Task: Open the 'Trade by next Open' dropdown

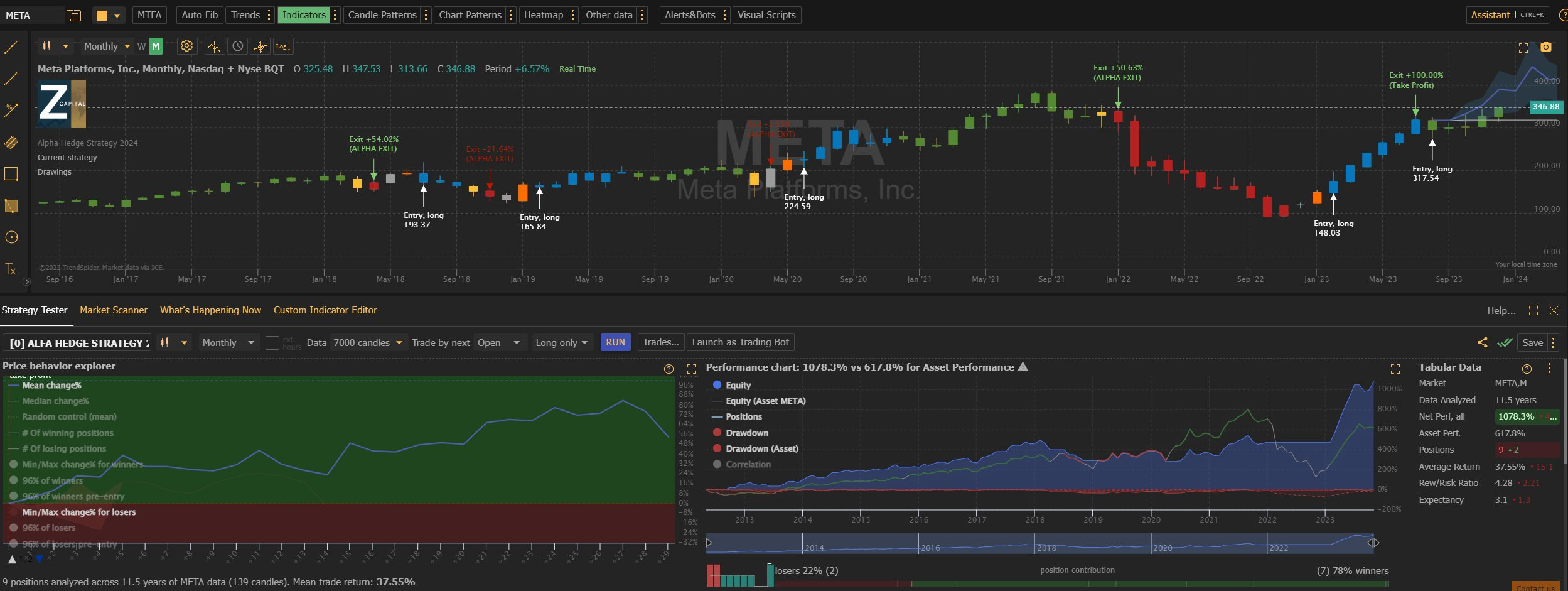Action: click(x=499, y=343)
